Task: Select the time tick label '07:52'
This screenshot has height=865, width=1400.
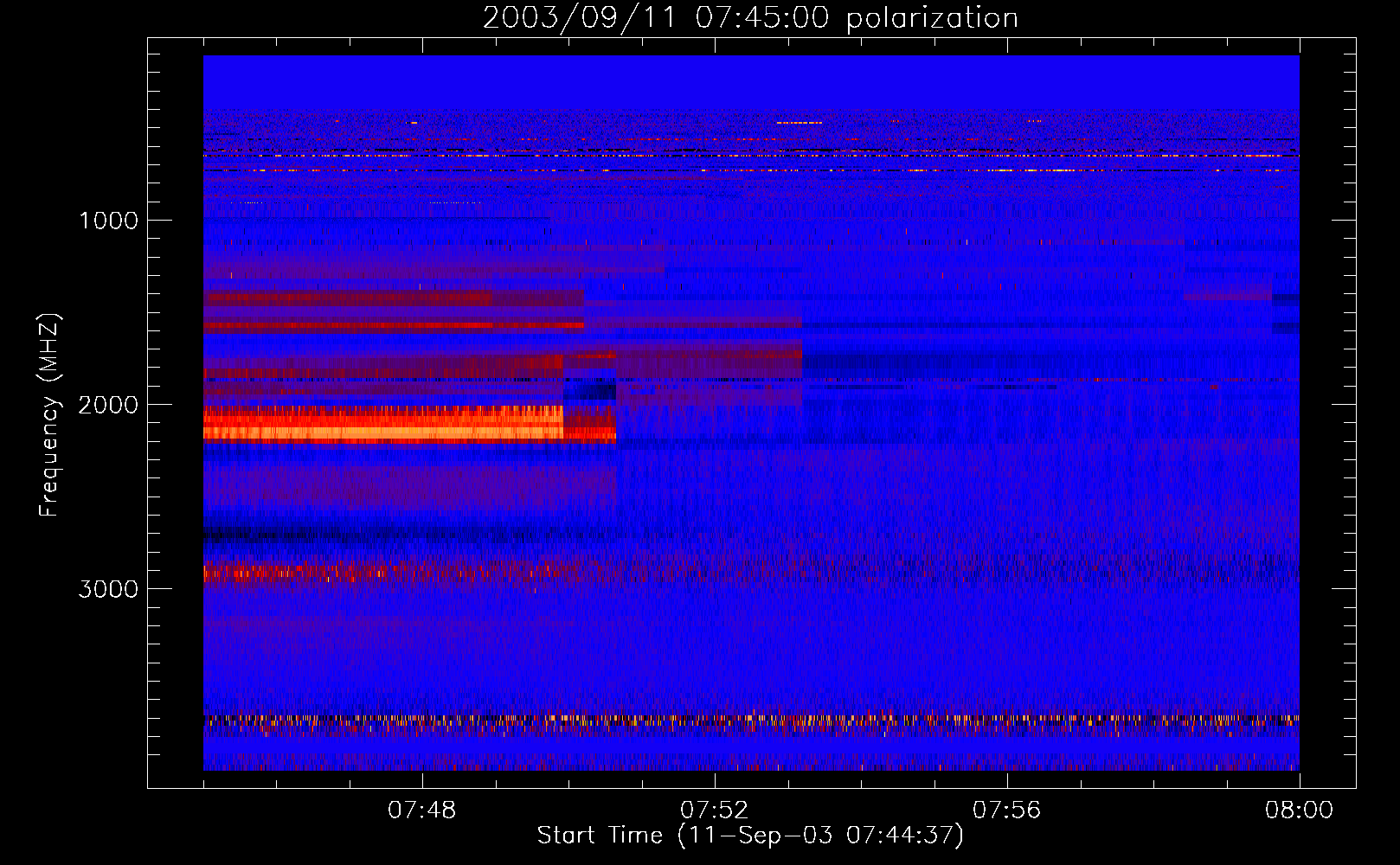Action: pyautogui.click(x=715, y=811)
